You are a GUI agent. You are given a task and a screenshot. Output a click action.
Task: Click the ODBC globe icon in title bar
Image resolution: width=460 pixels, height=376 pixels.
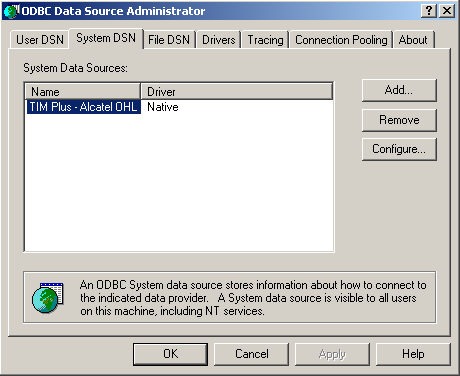click(12, 11)
